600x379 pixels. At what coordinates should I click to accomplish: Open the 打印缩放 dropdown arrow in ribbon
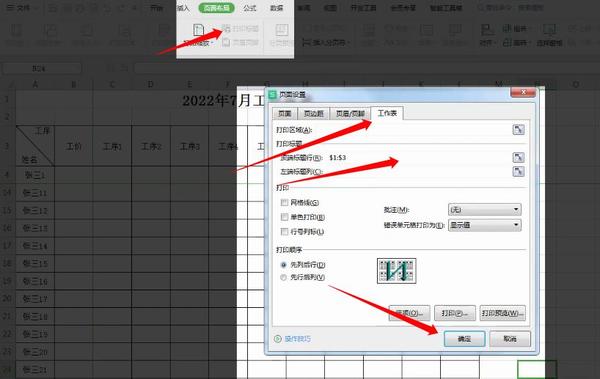tap(212, 43)
